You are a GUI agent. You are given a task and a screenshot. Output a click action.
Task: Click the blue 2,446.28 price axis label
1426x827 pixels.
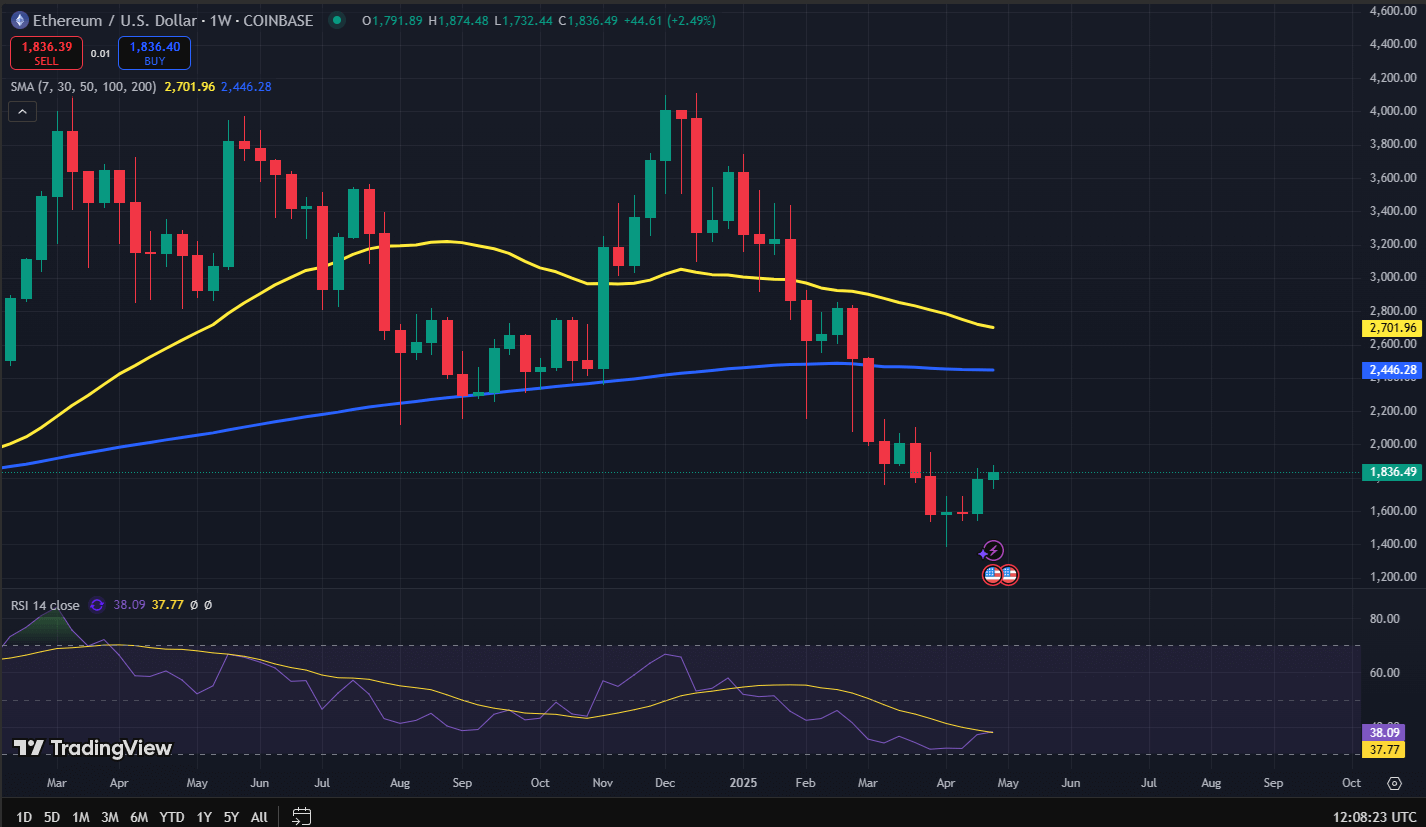click(1391, 370)
